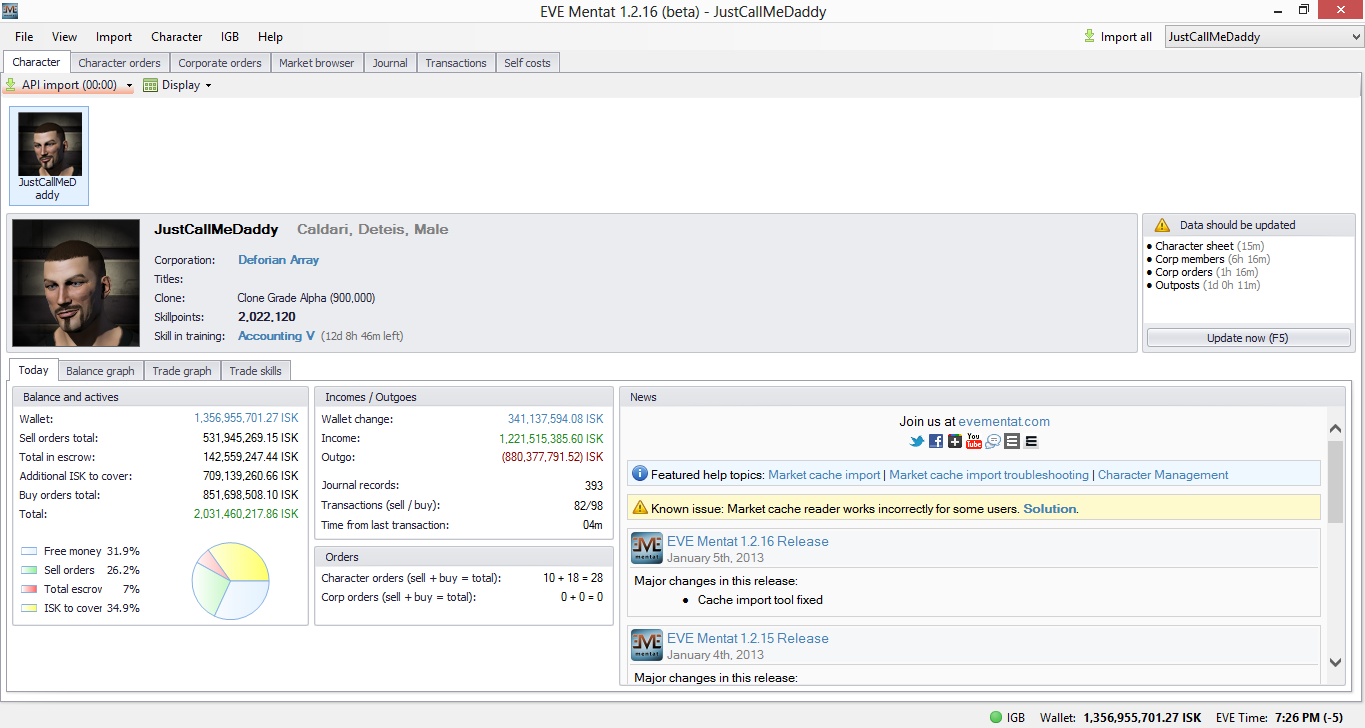Click the balance pie chart

point(231,581)
